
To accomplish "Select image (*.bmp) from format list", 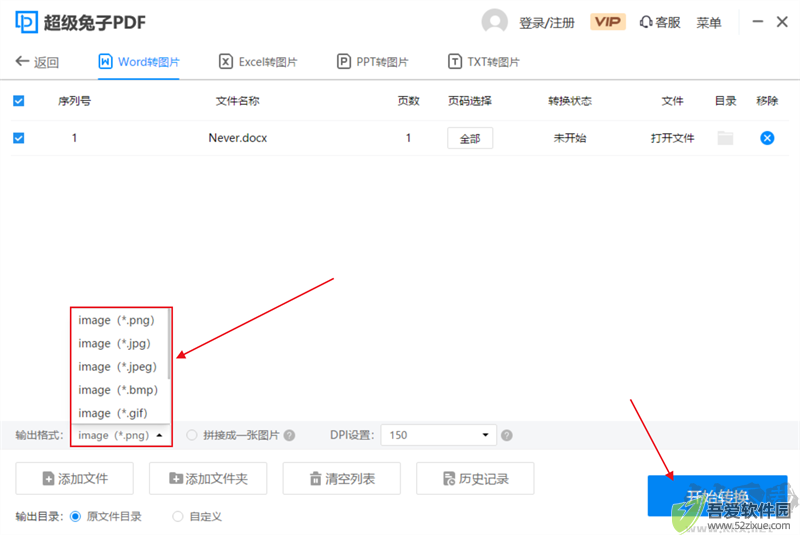I will pos(119,390).
